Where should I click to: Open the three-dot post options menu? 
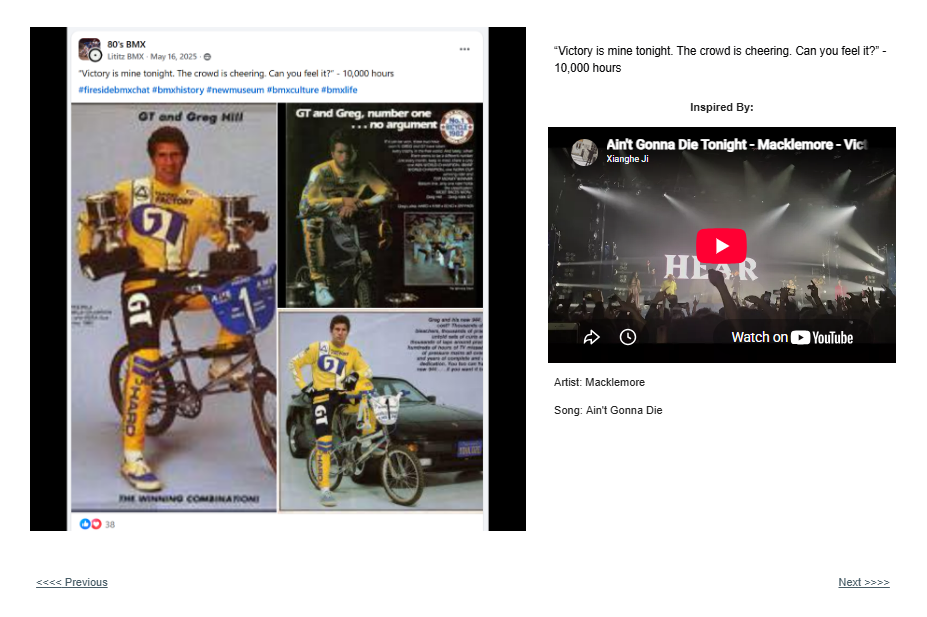point(465,49)
